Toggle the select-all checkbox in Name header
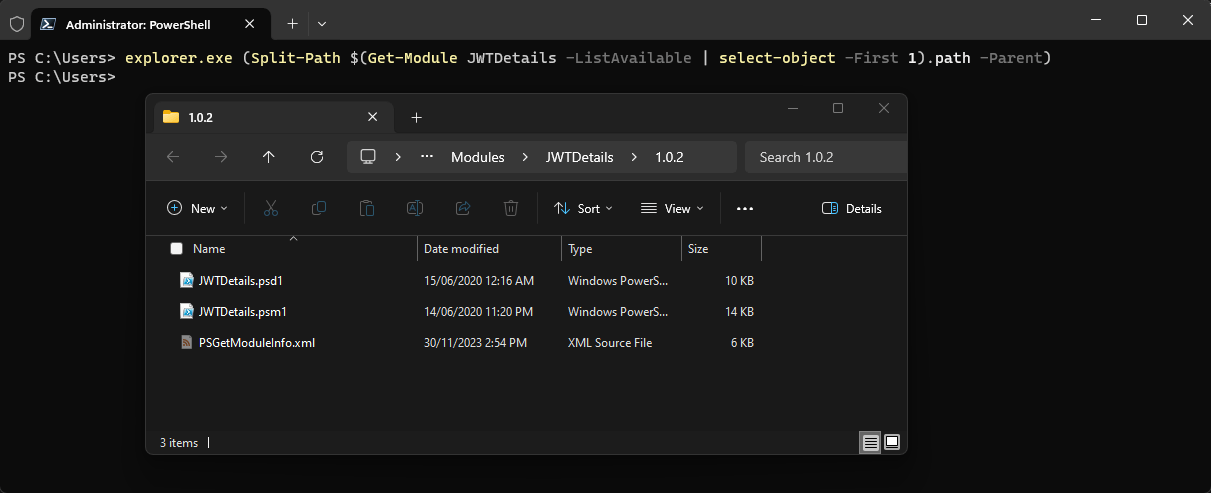 coord(177,249)
